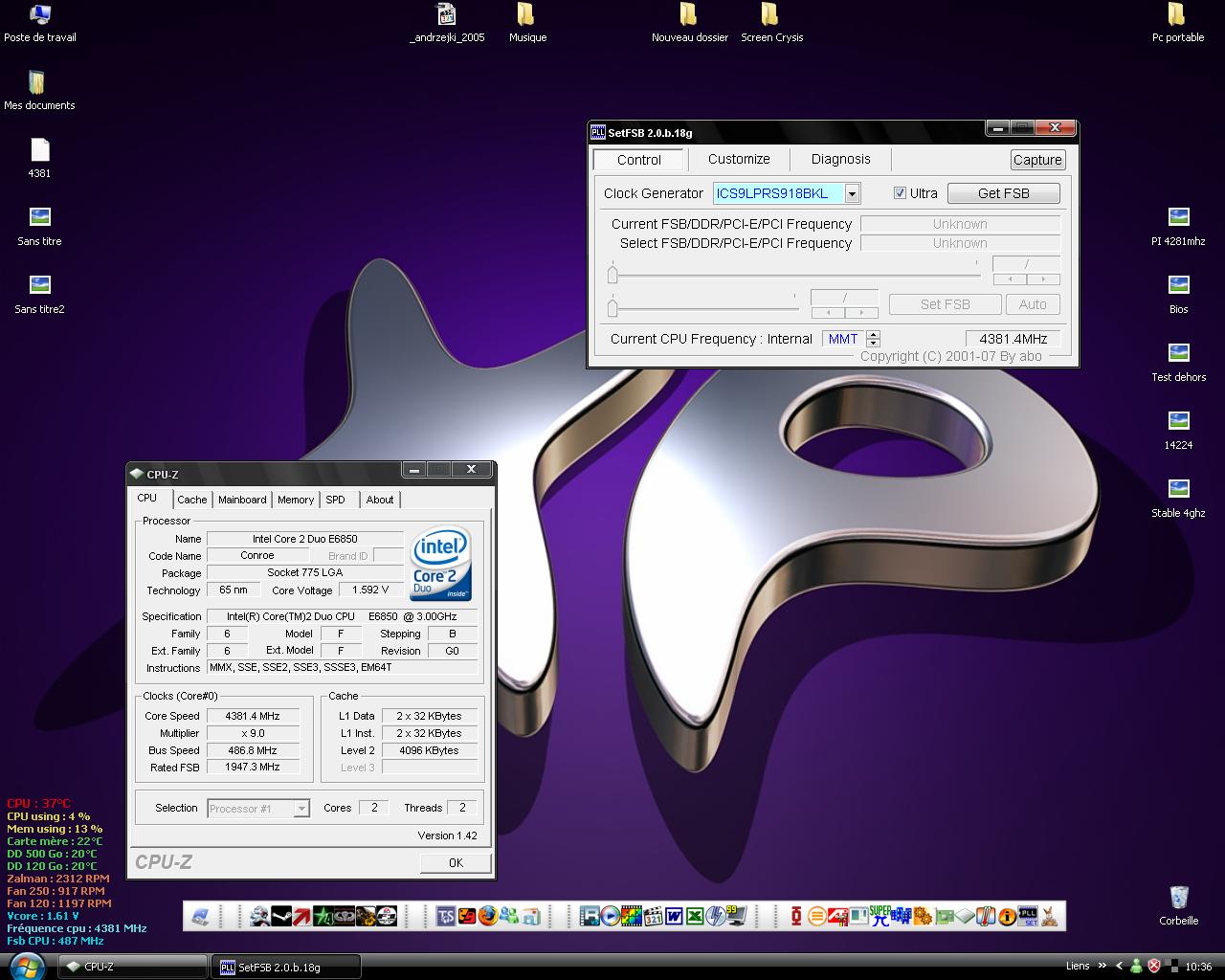Click the Windows Start orb
The image size is (1225, 980).
point(27,967)
